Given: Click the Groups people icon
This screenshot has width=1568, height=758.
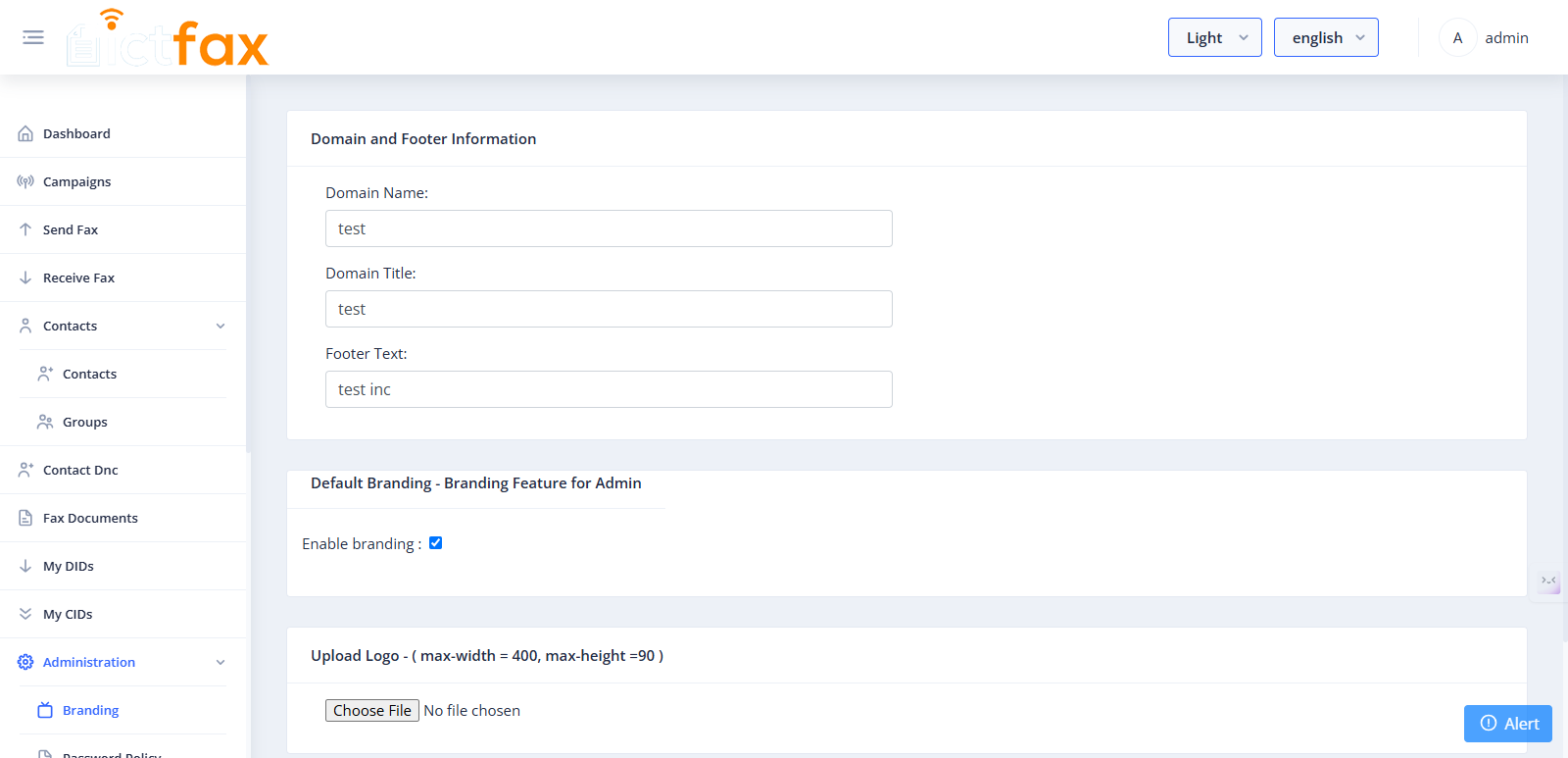Looking at the screenshot, I should pyautogui.click(x=45, y=422).
